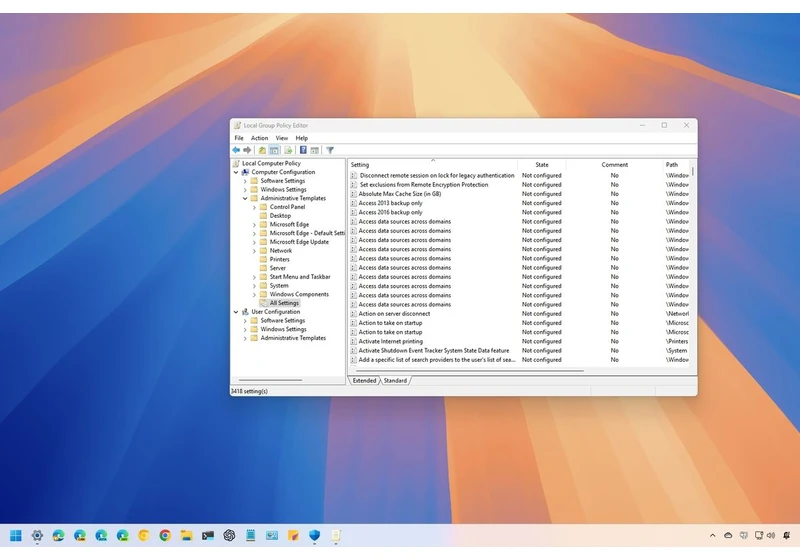Screen dimensions: 800x560
Task: Open Help from the blue question-mark icon
Action: [x=303, y=150]
